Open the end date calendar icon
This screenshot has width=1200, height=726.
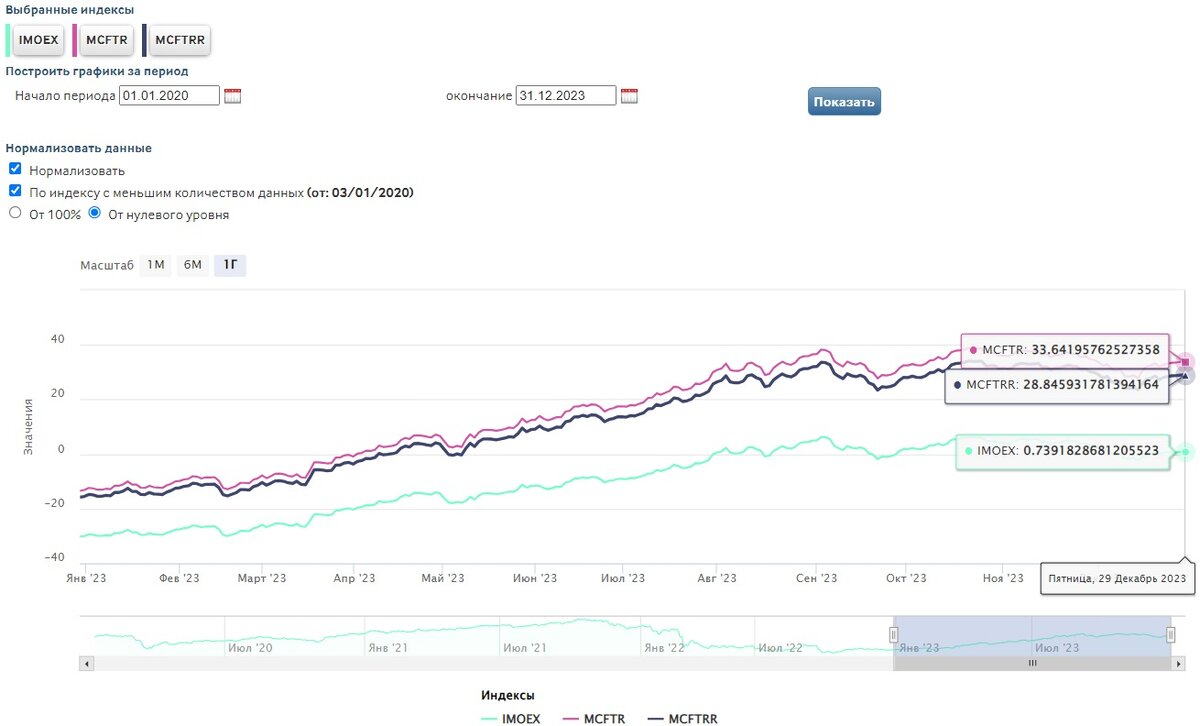(629, 96)
